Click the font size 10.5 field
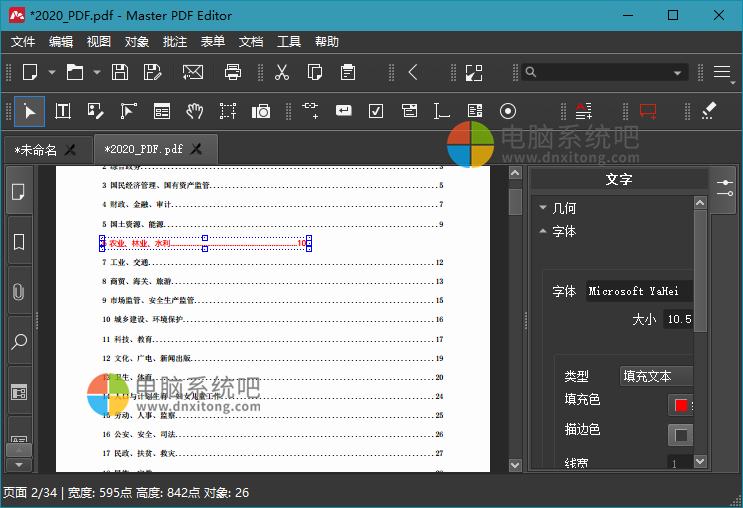 pyautogui.click(x=678, y=319)
